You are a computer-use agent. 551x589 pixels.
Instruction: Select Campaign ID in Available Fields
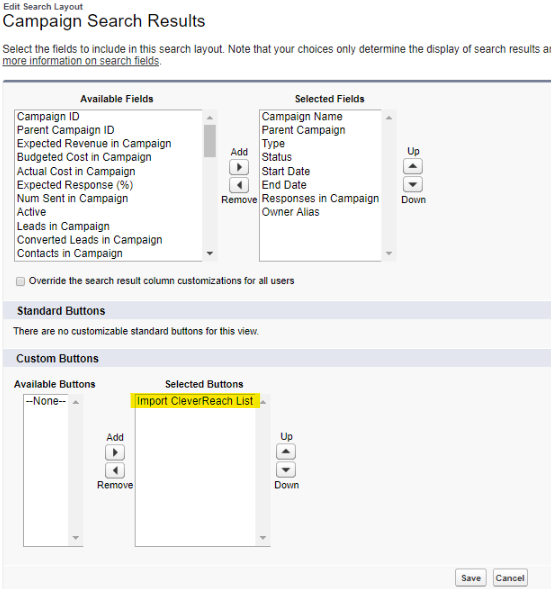point(48,116)
